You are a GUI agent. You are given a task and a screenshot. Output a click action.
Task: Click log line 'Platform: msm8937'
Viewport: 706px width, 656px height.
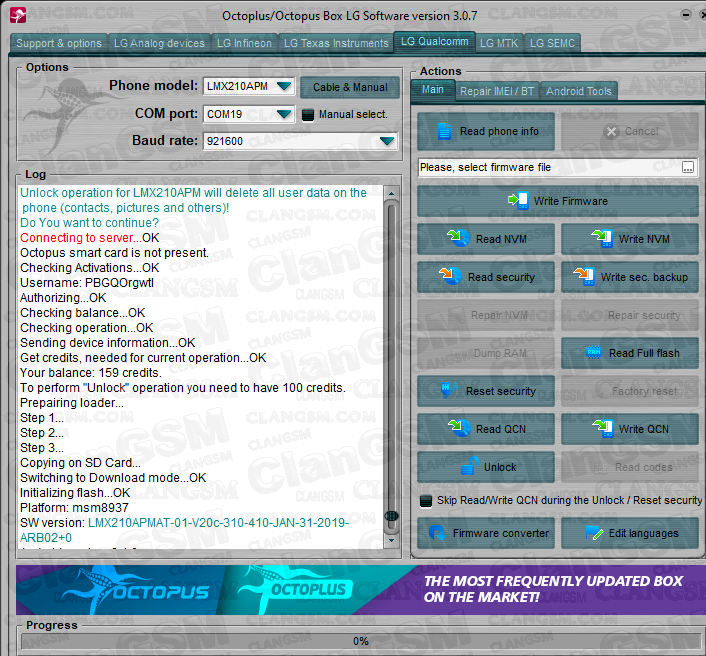pyautogui.click(x=74, y=507)
